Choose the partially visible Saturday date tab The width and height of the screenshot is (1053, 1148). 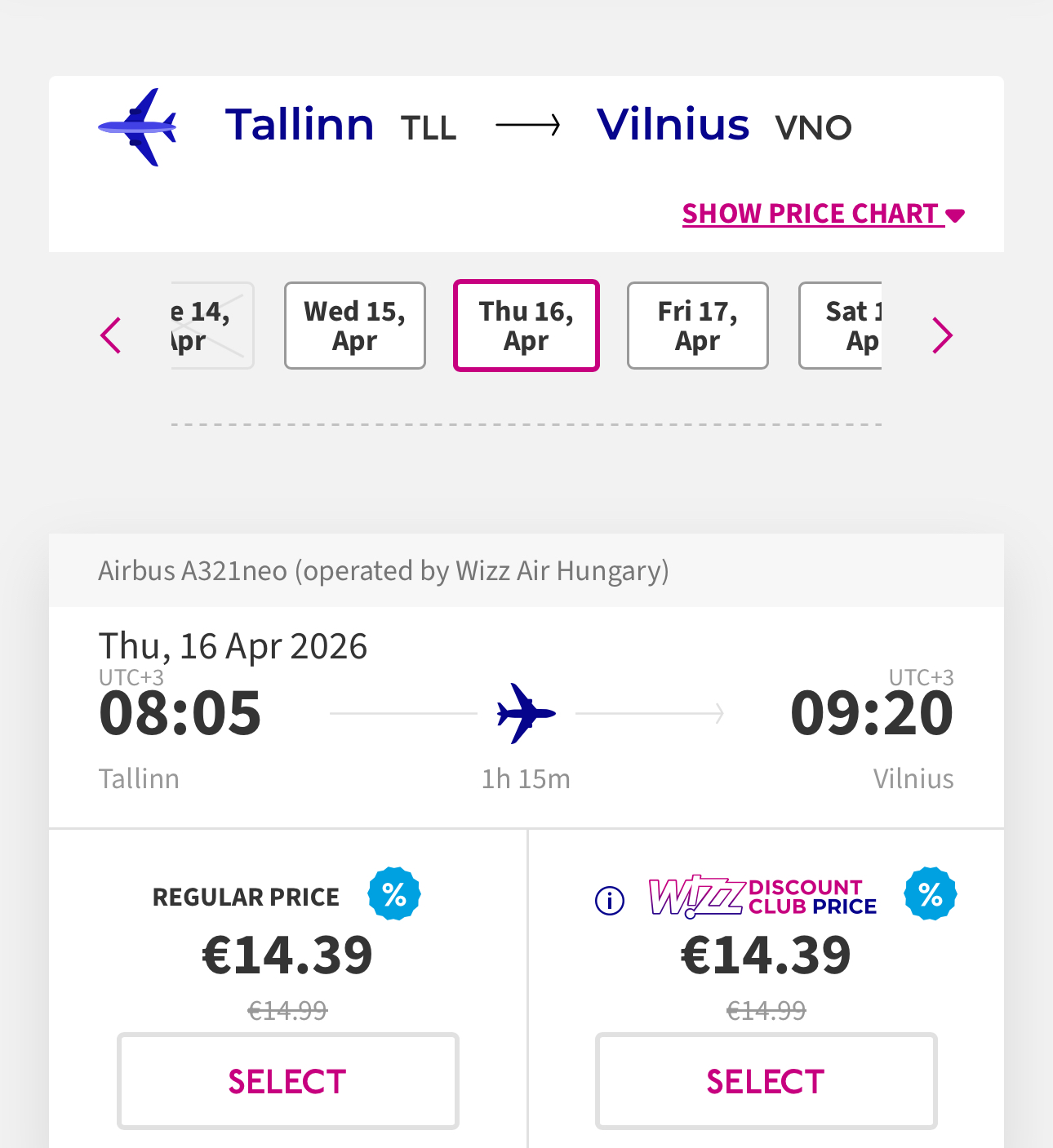(x=842, y=326)
